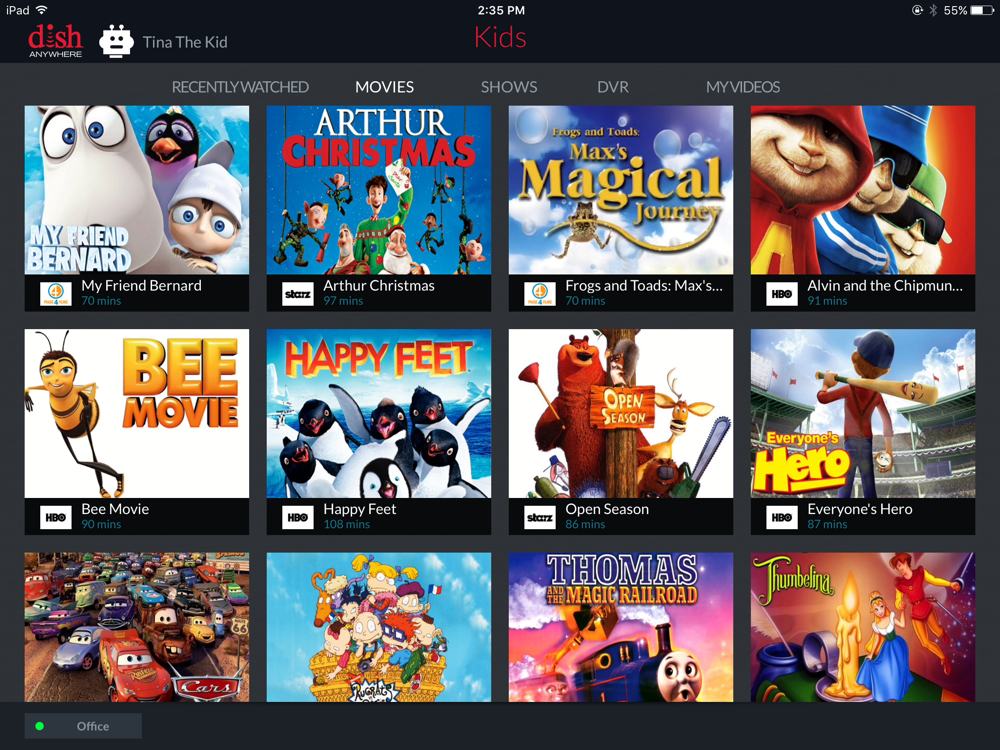Open the Tina The Kid robot avatar

coord(116,41)
